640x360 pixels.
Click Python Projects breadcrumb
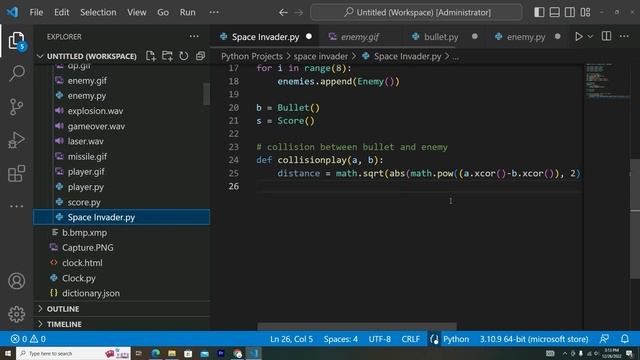coord(251,56)
